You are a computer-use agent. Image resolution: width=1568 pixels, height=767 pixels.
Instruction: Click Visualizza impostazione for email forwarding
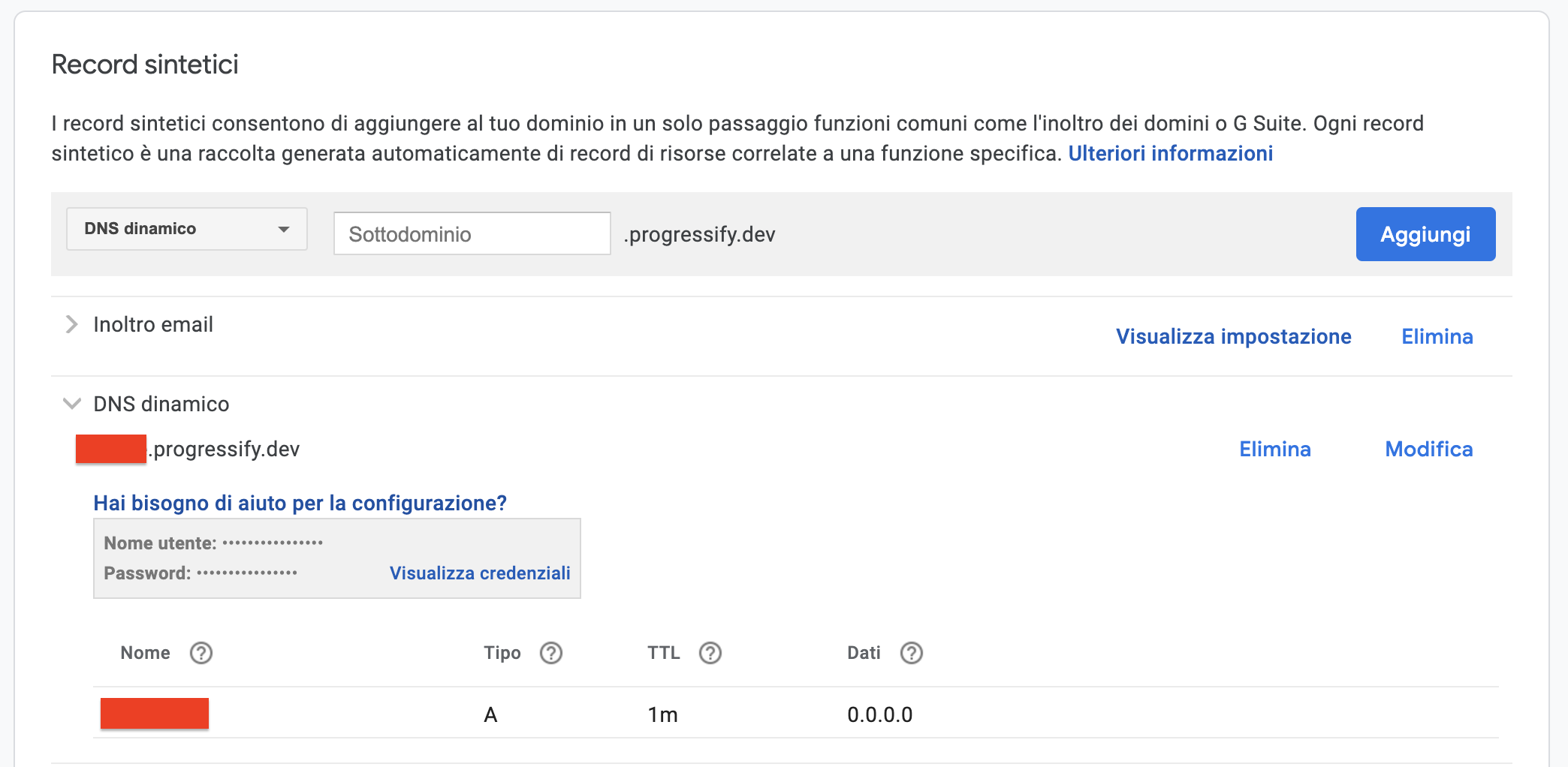1234,336
